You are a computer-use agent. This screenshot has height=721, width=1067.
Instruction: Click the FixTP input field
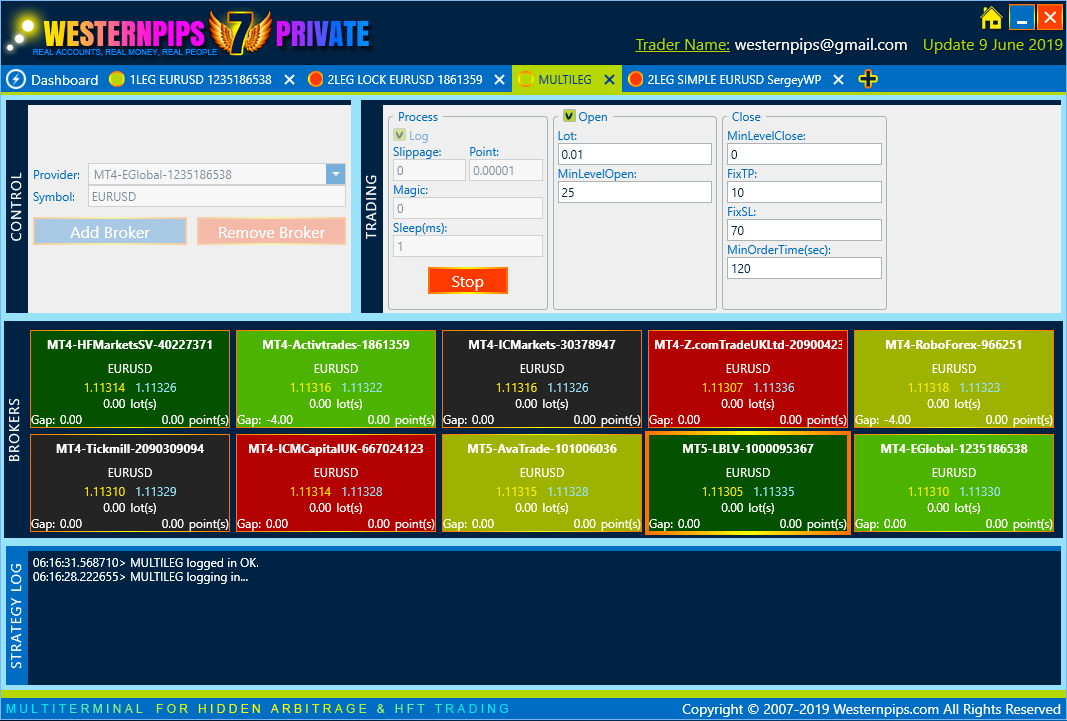coord(804,192)
